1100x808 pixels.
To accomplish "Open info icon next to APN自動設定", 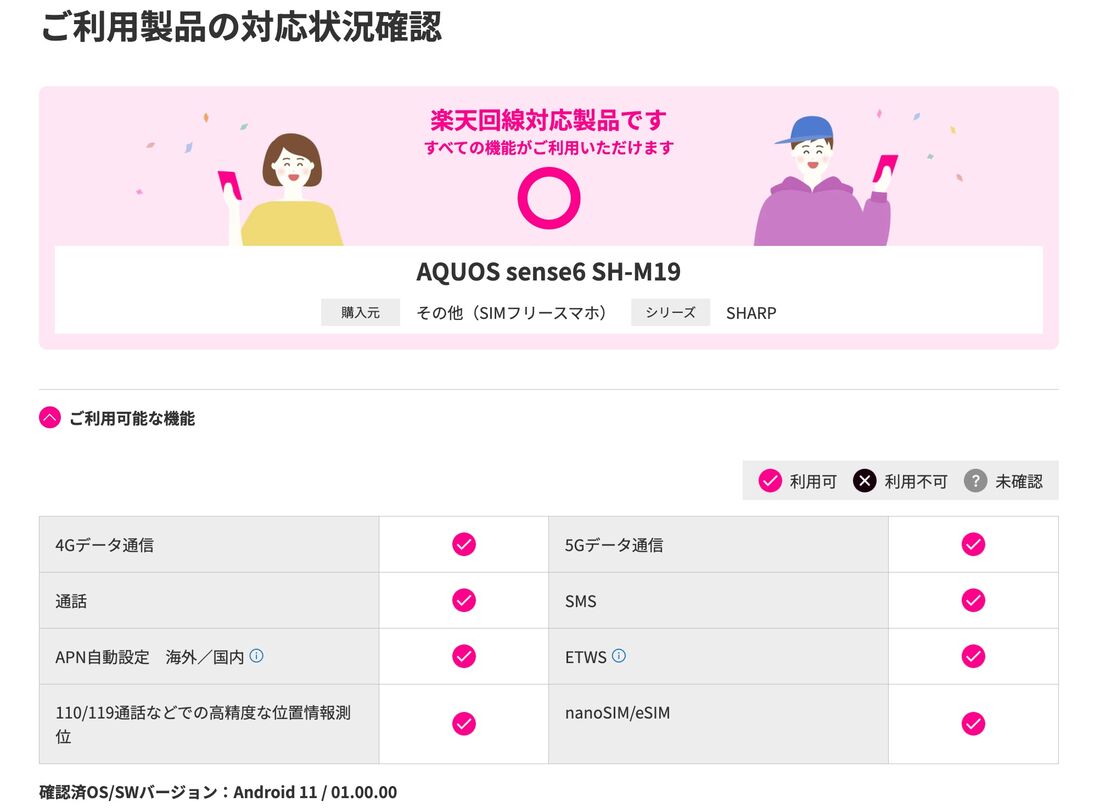I will [257, 656].
